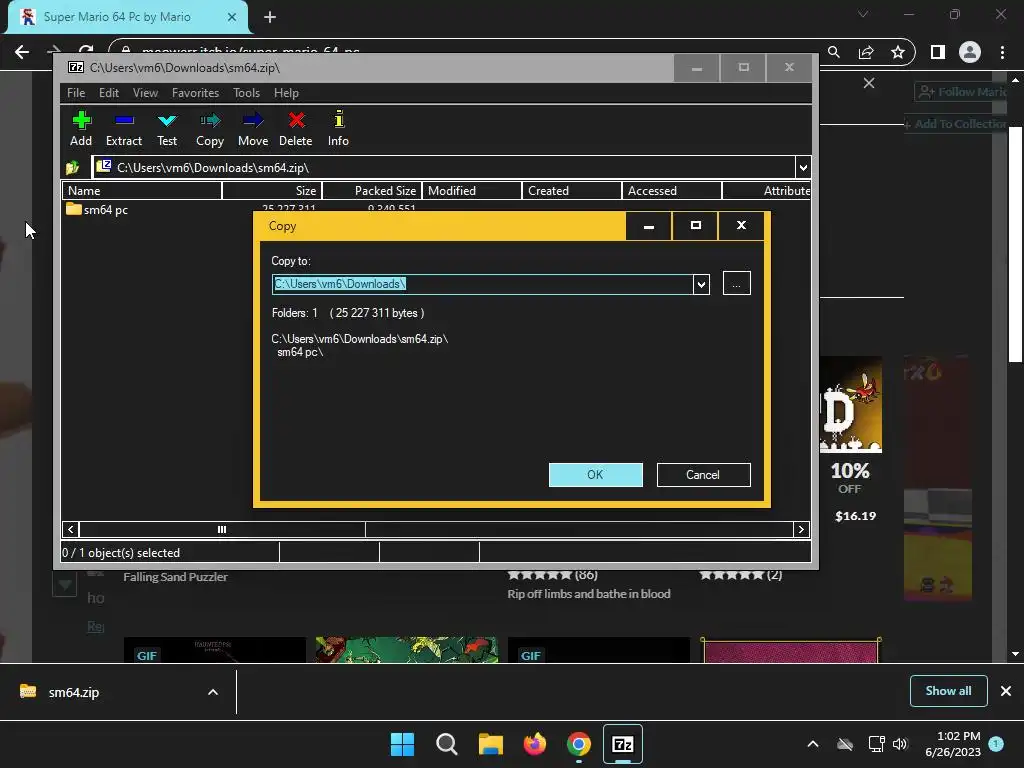1024x768 pixels.
Task: Click the Delete toolbar icon
Action: [x=296, y=129]
